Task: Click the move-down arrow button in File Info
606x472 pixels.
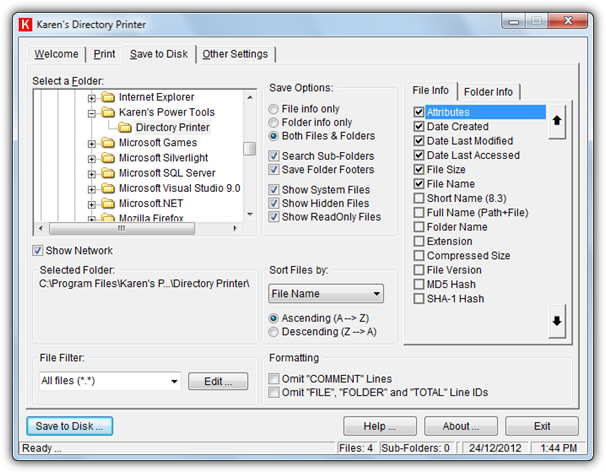Action: pos(557,322)
